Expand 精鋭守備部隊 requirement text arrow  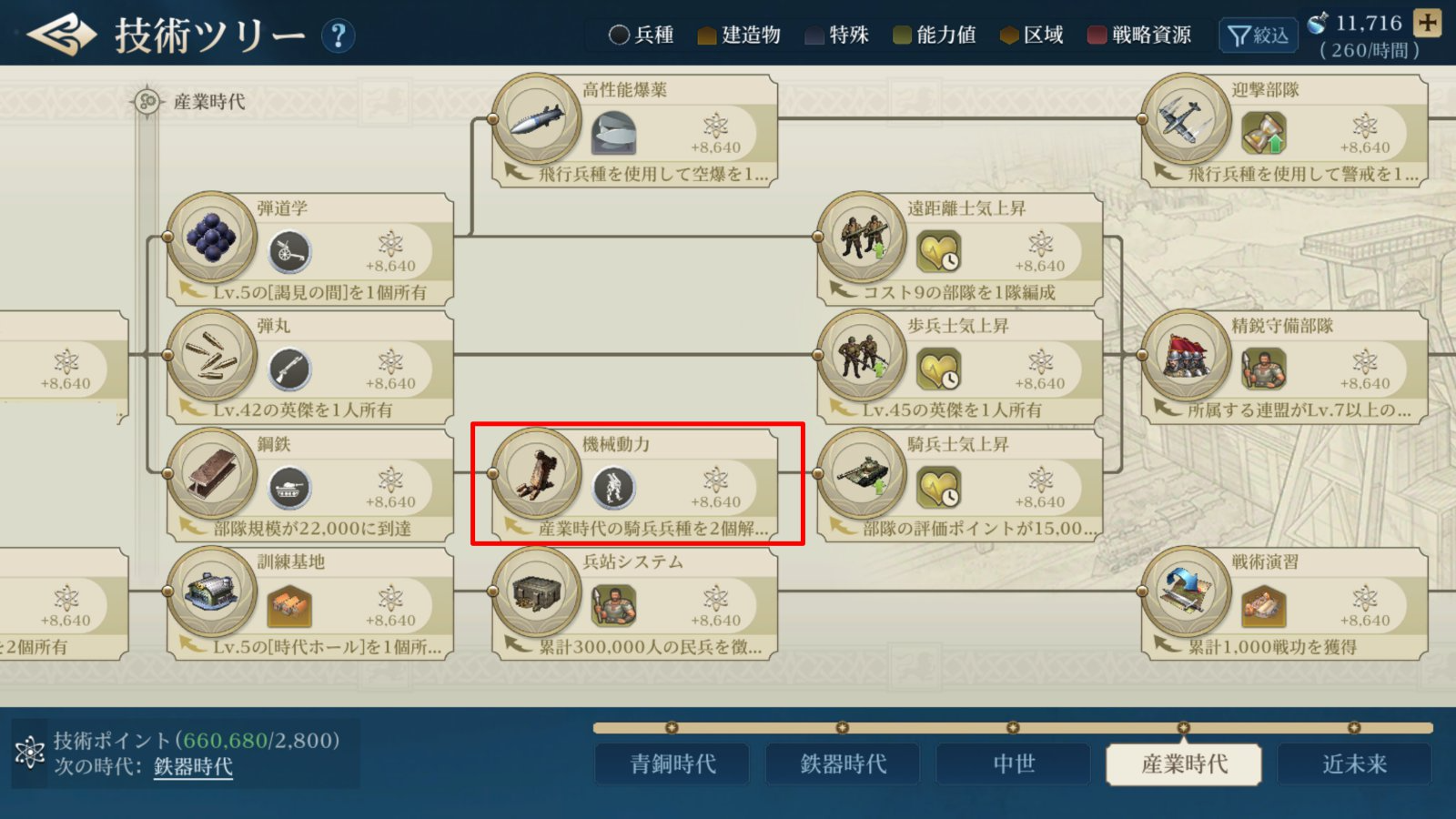click(x=1168, y=409)
